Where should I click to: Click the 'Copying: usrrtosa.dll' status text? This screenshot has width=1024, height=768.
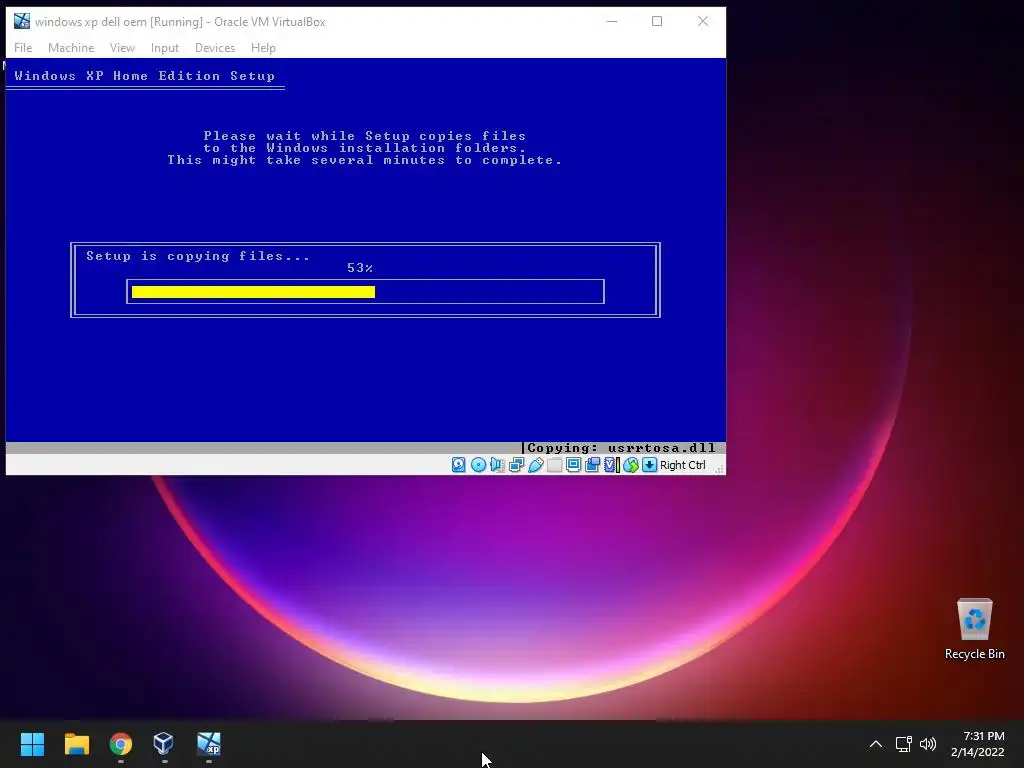click(x=621, y=448)
